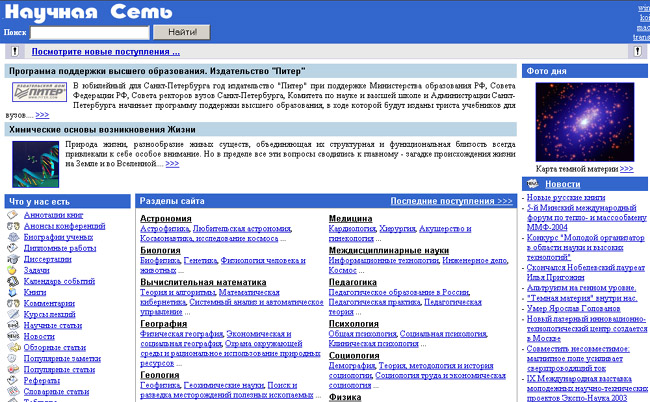Click the icon next to Биографии ученых
Image resolution: width=650 pixels, height=402 pixels.
[11, 237]
